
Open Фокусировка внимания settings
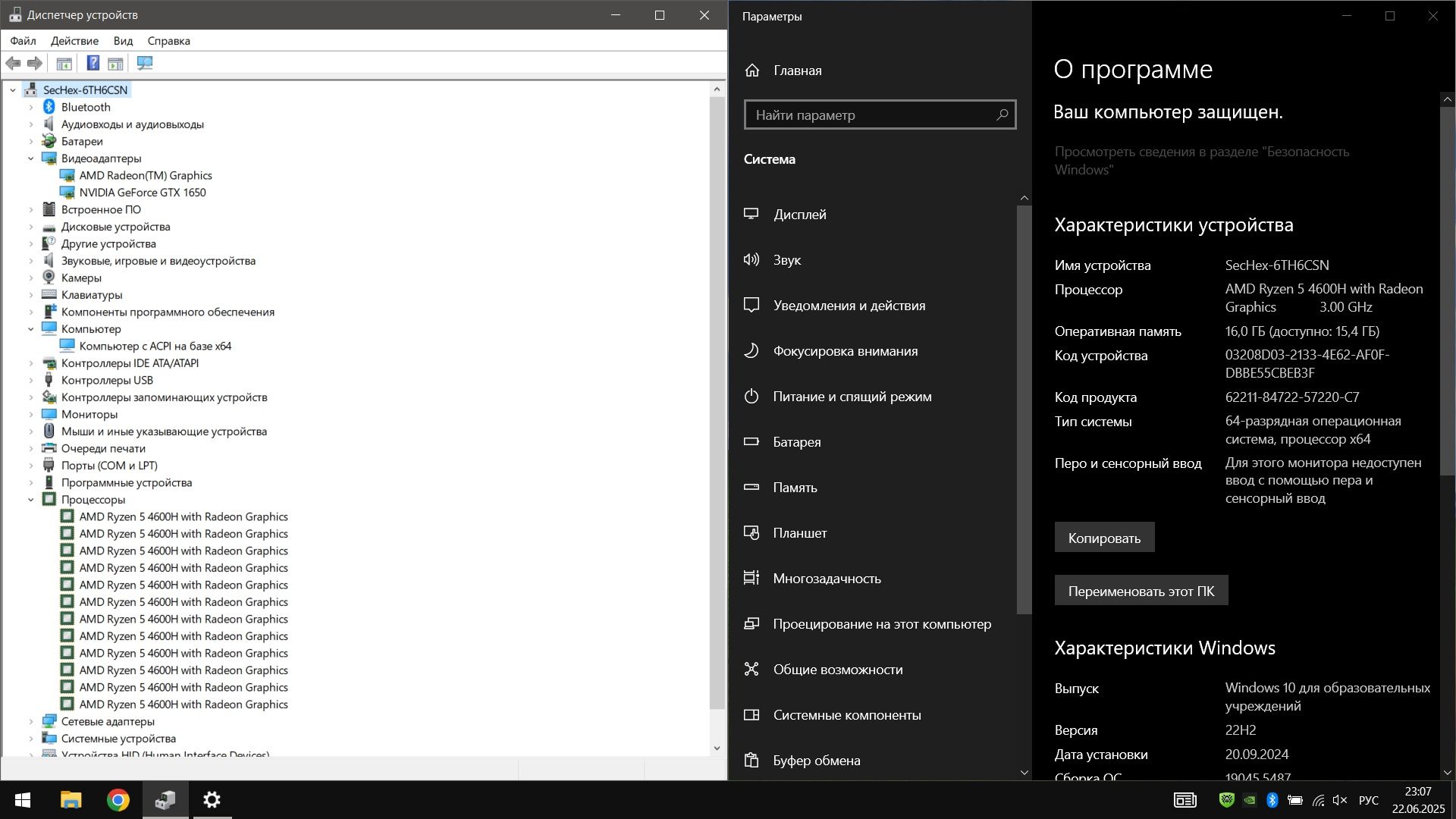coord(872,351)
